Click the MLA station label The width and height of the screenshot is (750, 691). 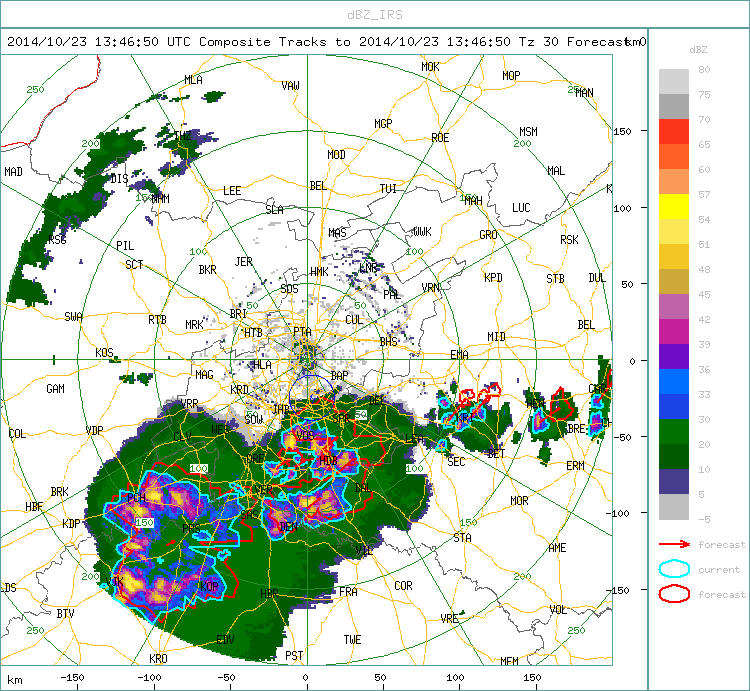point(193,80)
